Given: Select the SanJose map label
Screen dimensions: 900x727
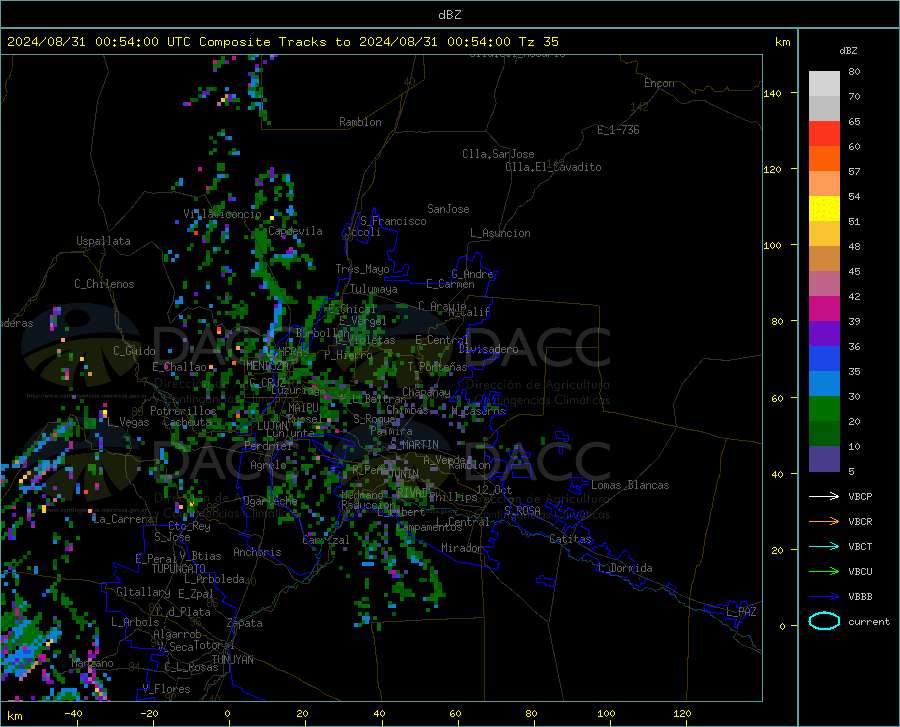Looking at the screenshot, I should [448, 209].
